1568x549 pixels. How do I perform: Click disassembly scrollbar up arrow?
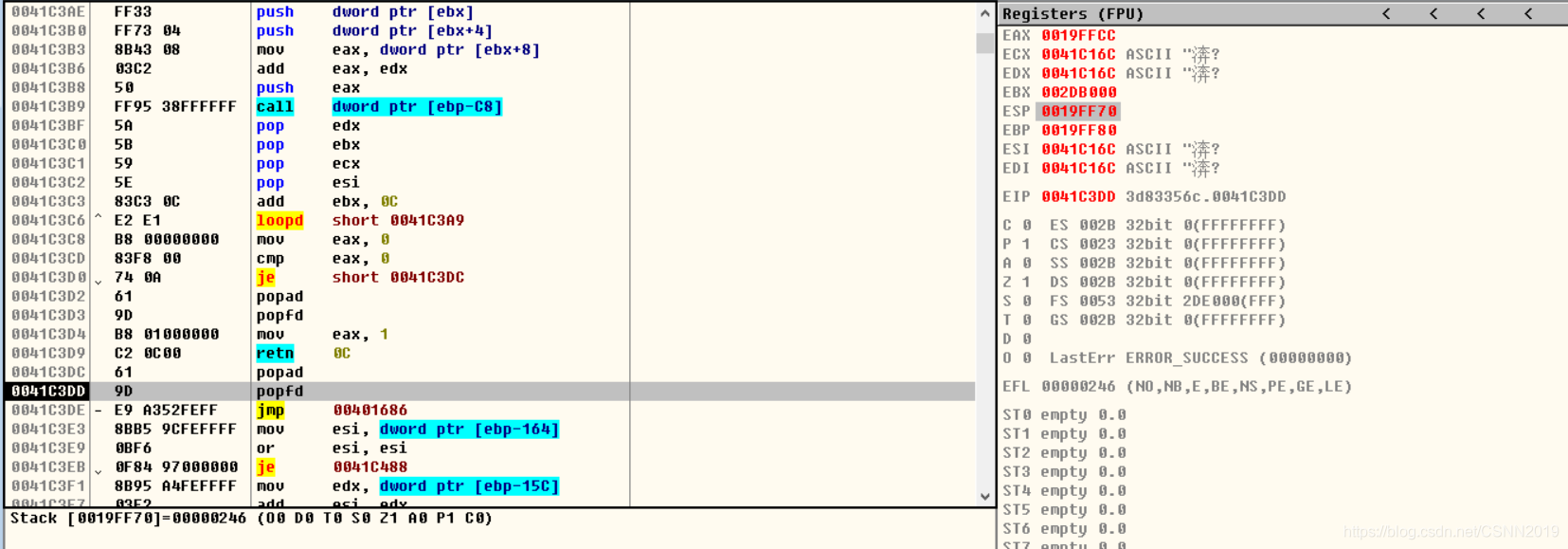click(x=984, y=13)
